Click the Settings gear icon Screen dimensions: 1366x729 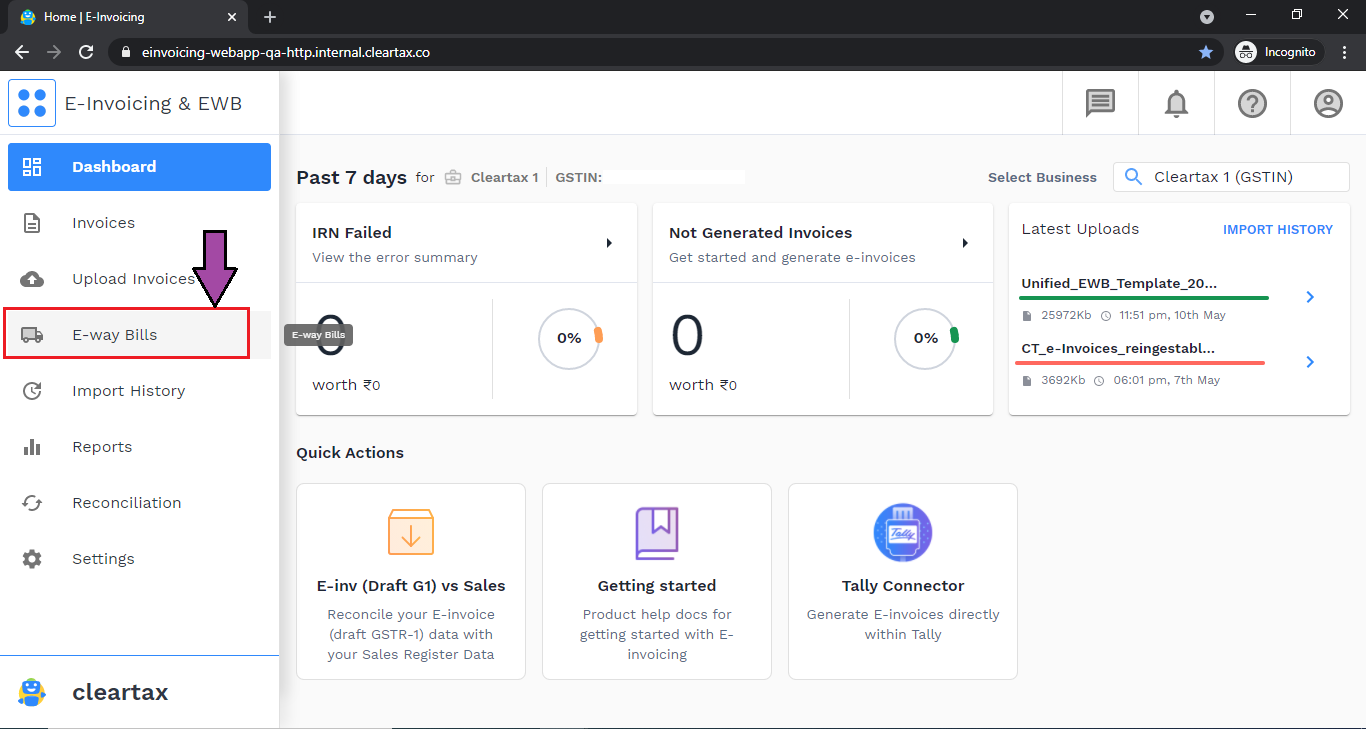click(x=32, y=559)
